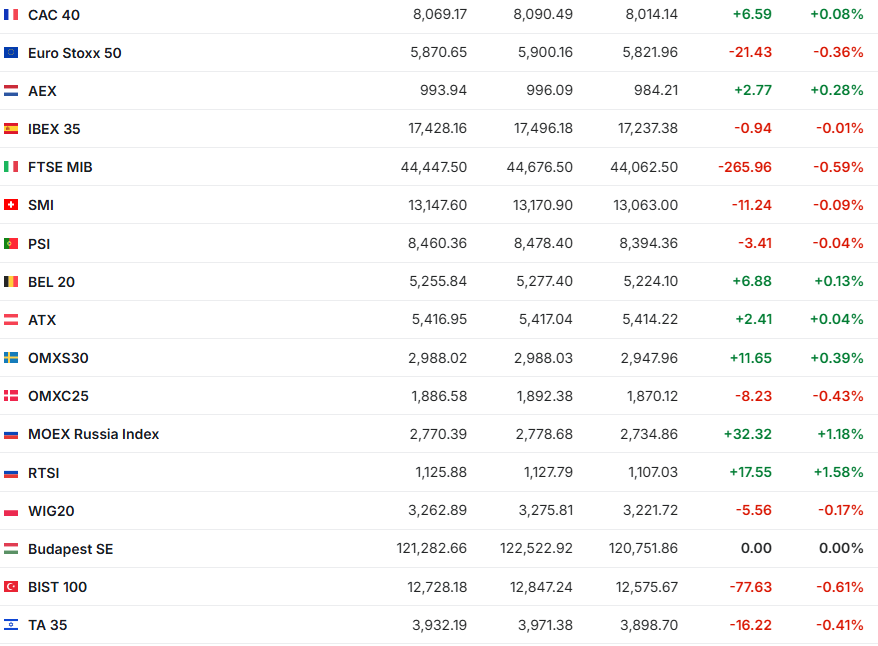Click the Turkey flag beside BIST 100

tap(11, 587)
